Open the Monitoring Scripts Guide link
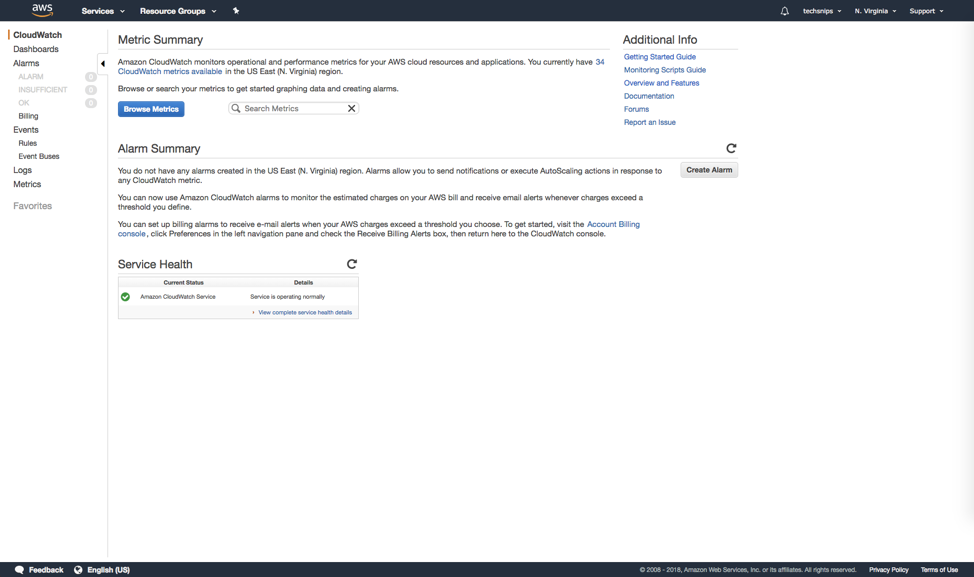 tap(665, 70)
